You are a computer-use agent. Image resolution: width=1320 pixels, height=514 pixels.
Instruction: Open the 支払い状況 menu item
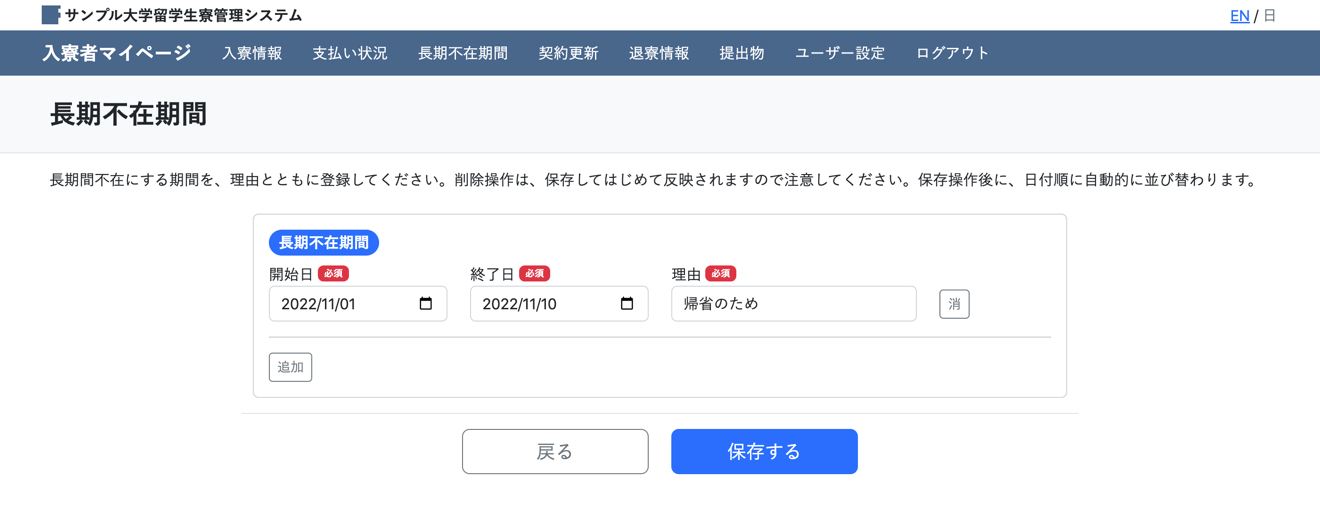click(x=350, y=54)
